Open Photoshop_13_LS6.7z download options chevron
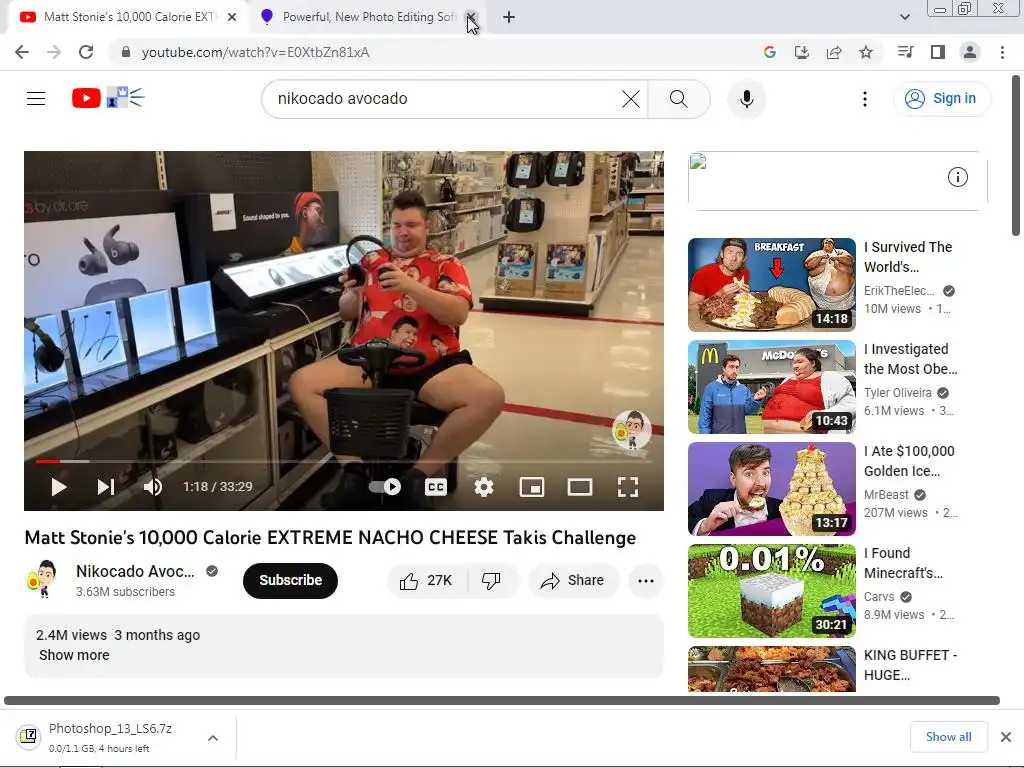The width and height of the screenshot is (1024, 768). (213, 738)
